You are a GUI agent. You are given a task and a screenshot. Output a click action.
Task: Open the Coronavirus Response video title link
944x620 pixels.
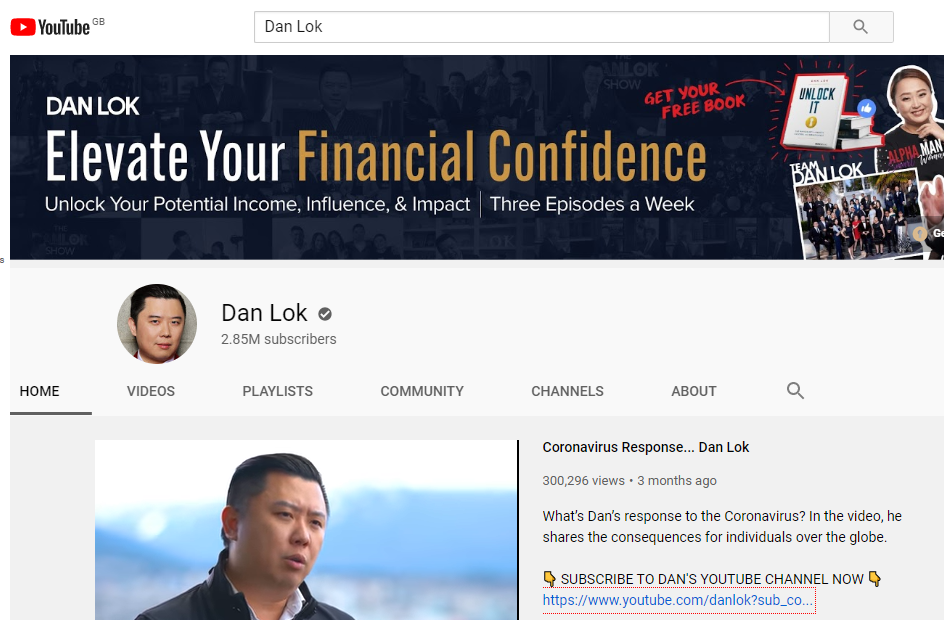645,447
